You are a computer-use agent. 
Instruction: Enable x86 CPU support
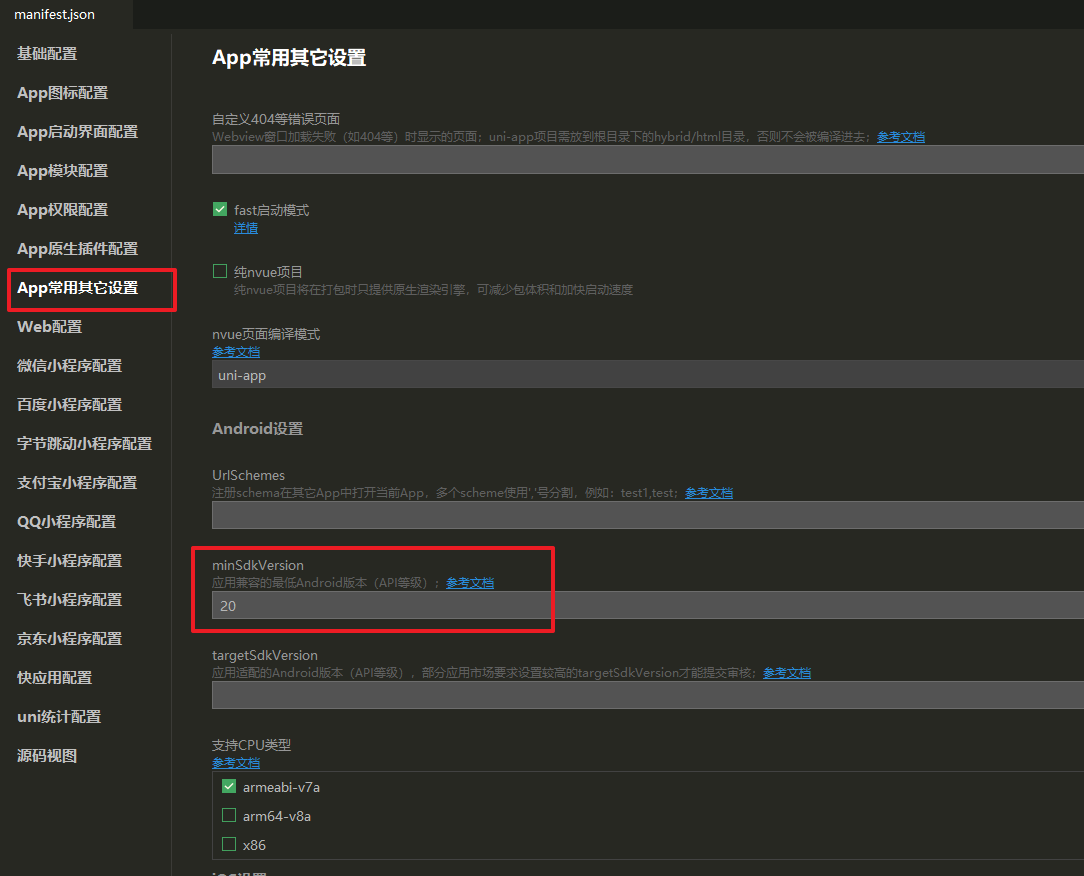coord(228,844)
